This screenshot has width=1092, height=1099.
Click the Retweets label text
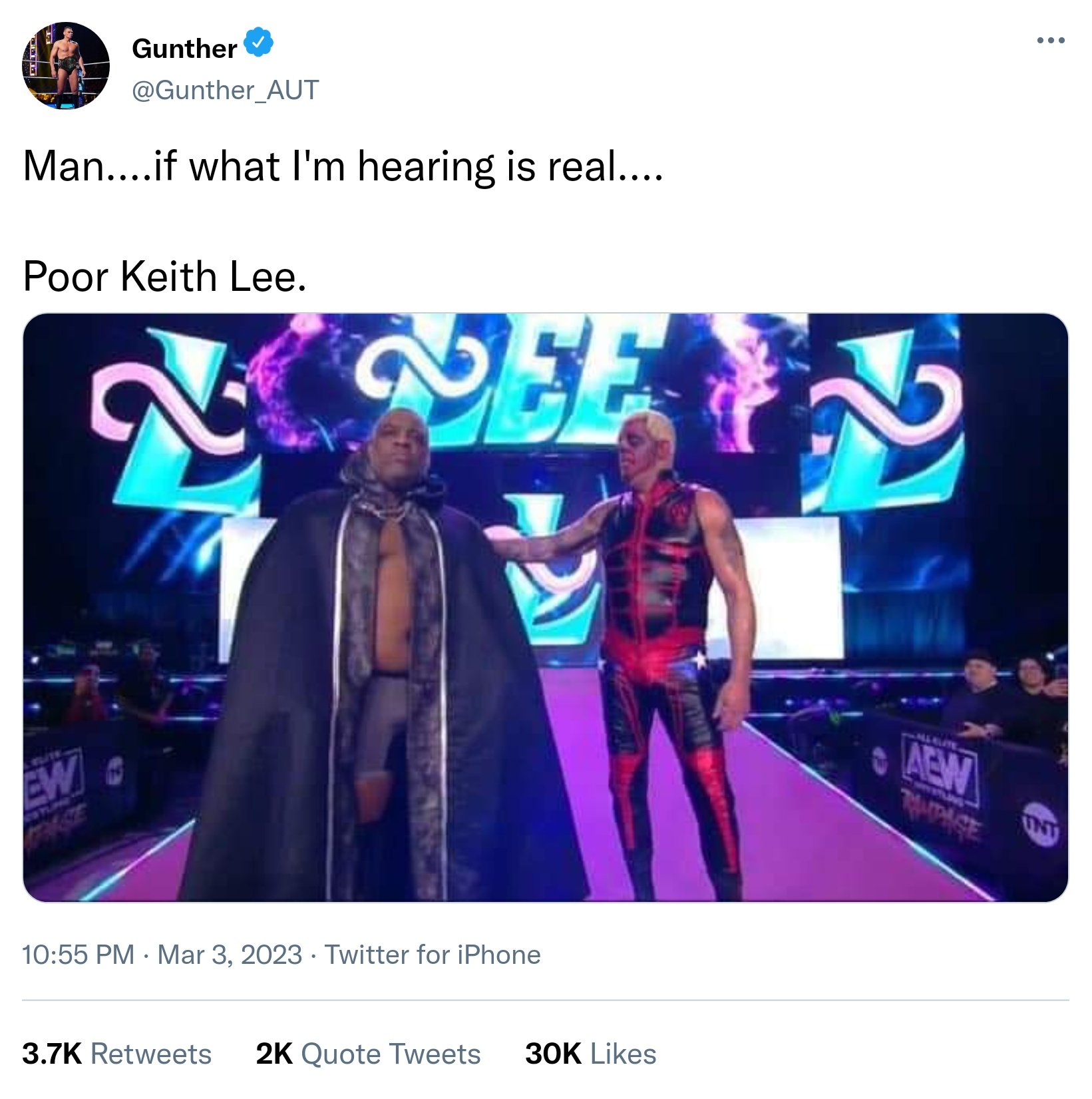151,1054
